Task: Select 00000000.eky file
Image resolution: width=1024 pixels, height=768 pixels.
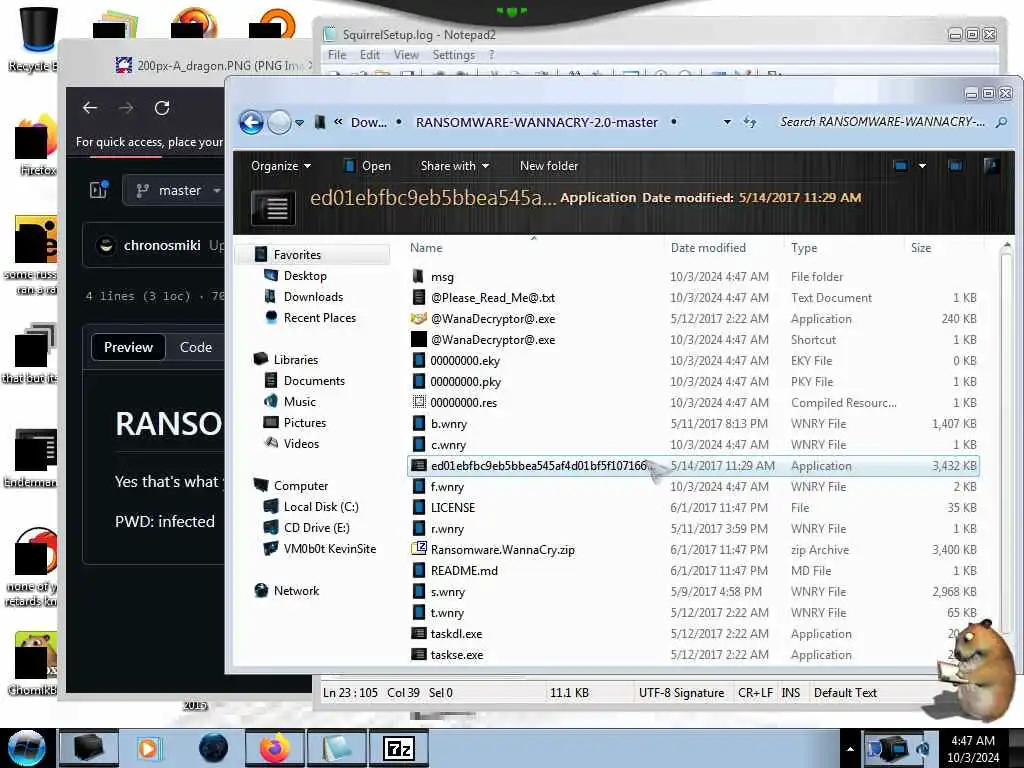Action: point(465,360)
